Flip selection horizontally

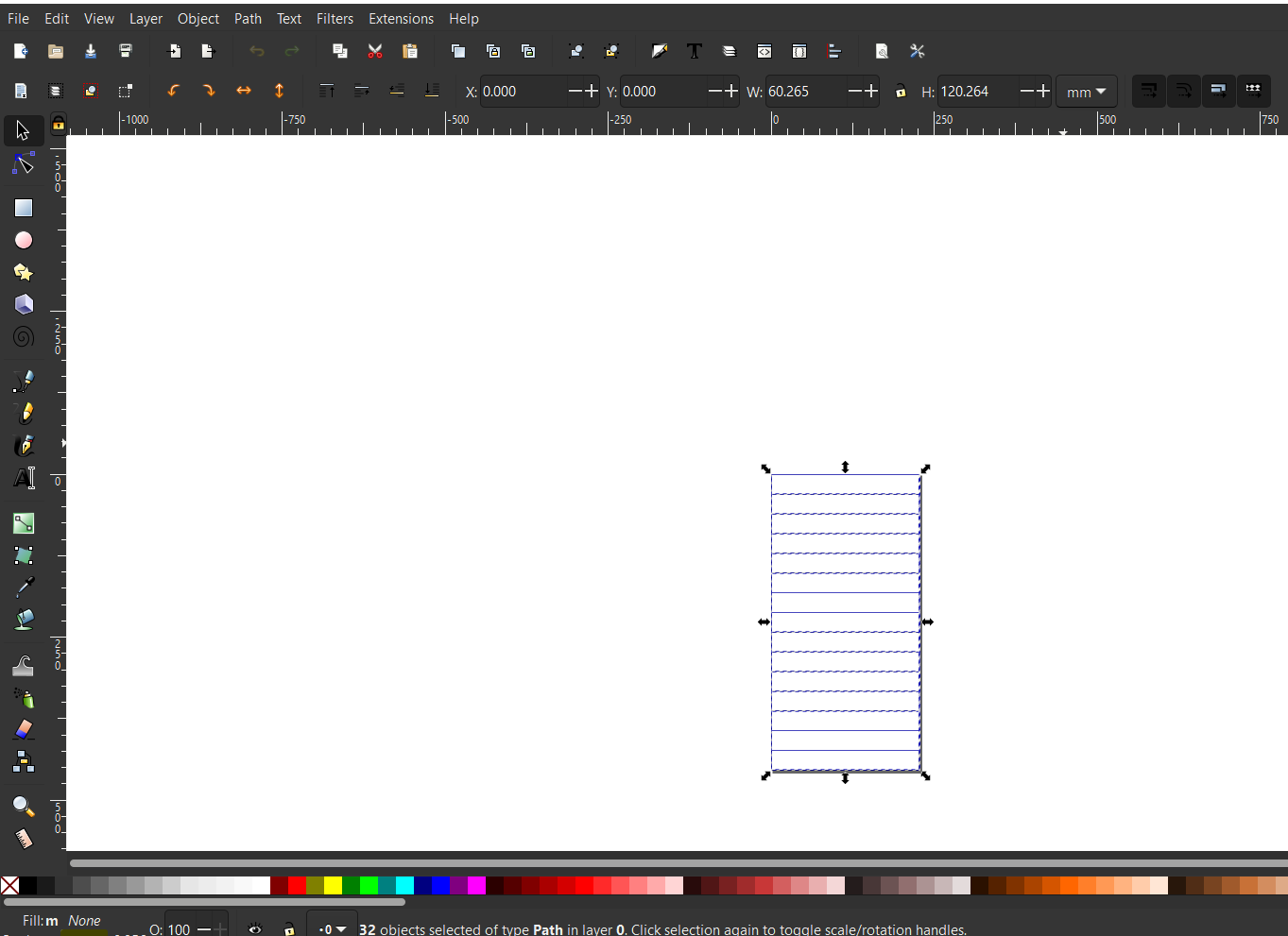(244, 91)
